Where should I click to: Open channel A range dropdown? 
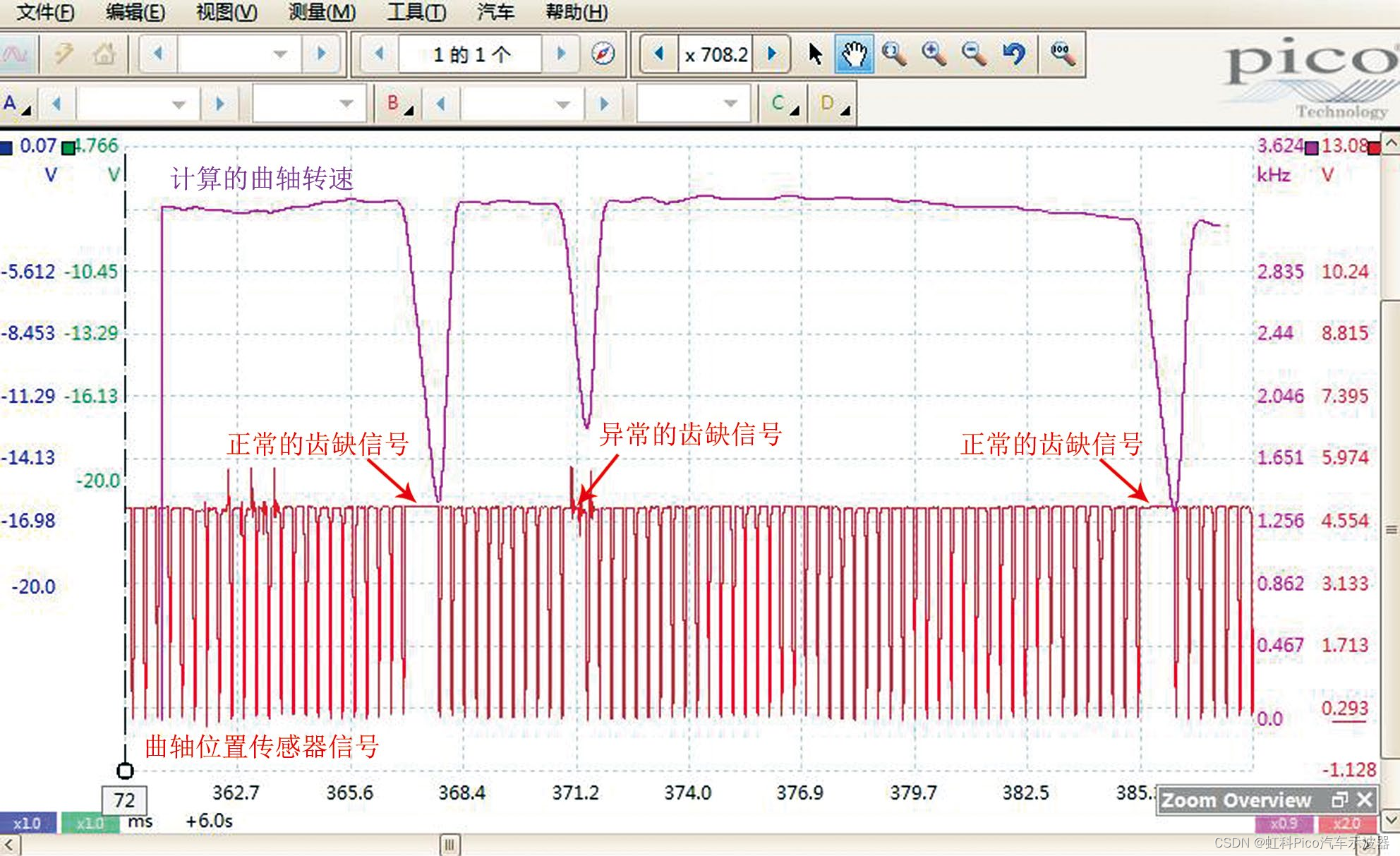pyautogui.click(x=179, y=104)
